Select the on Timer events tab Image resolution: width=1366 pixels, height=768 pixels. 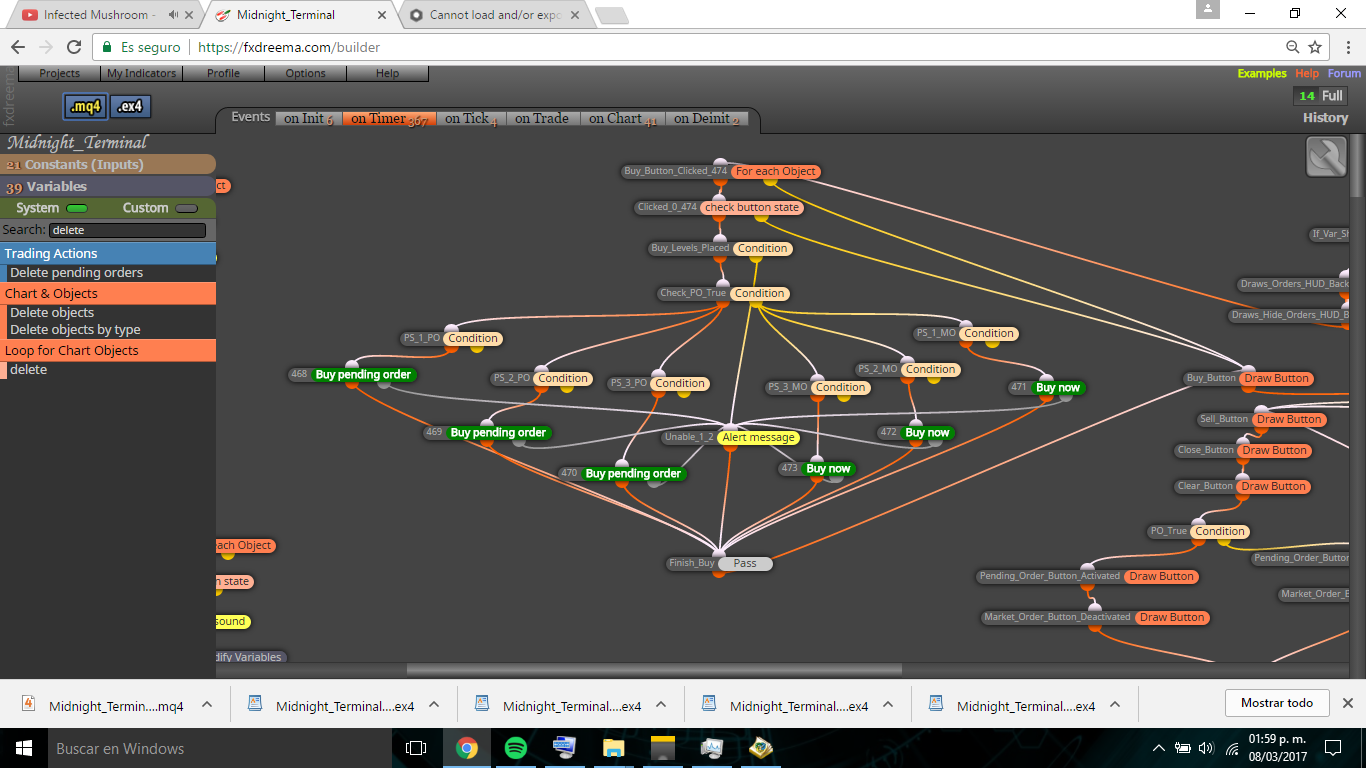pyautogui.click(x=388, y=118)
